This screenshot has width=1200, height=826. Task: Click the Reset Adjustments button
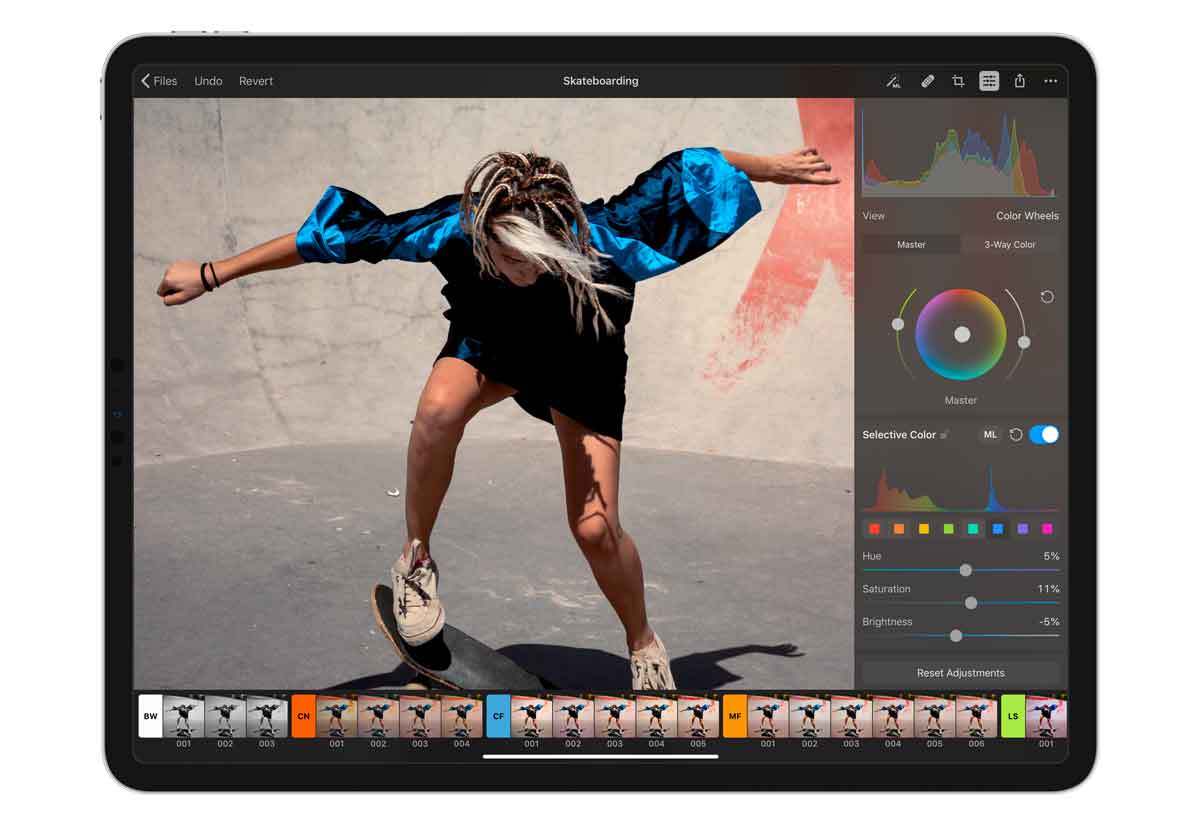point(960,673)
